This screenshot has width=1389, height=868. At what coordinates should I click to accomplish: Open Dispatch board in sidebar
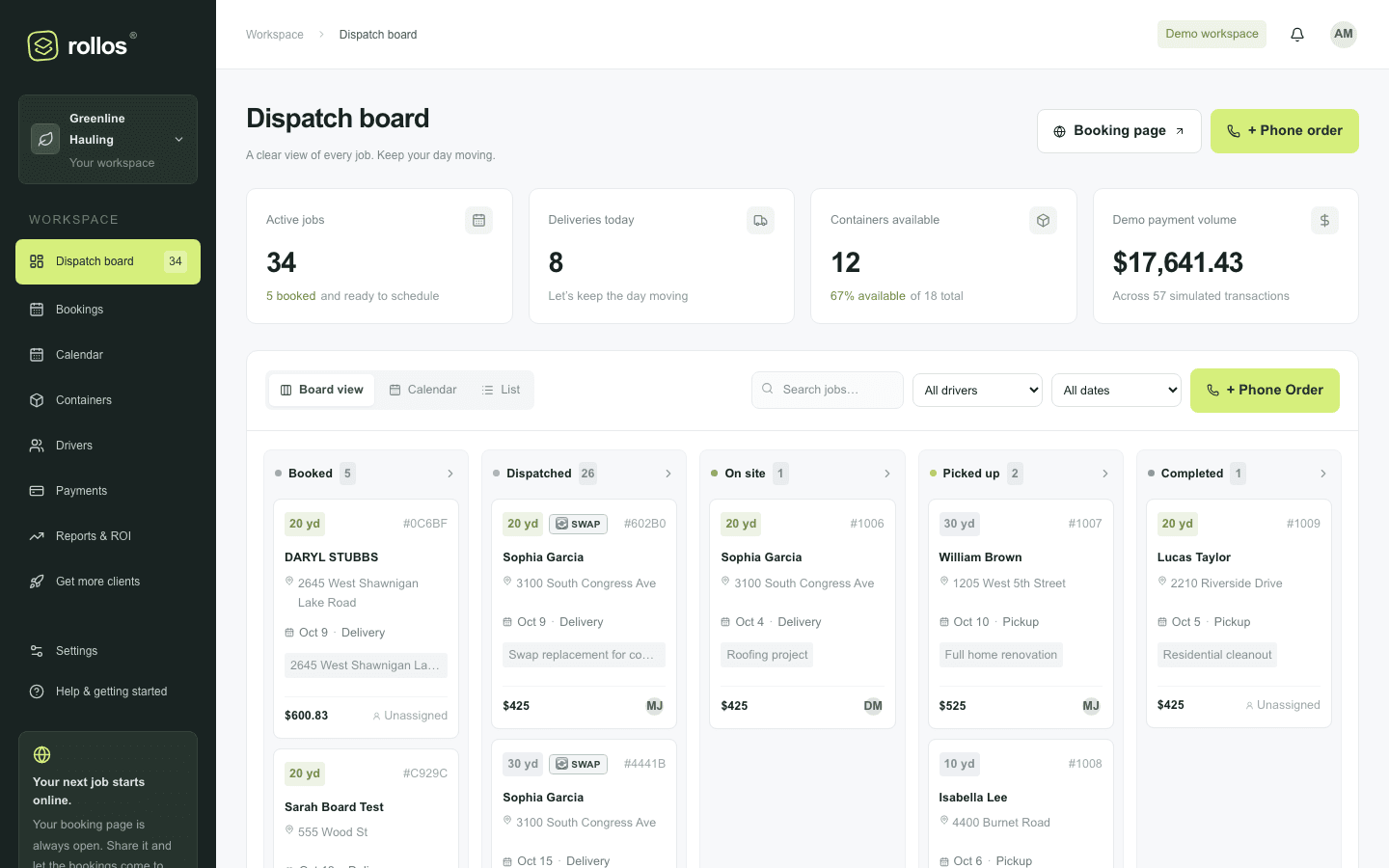click(108, 261)
